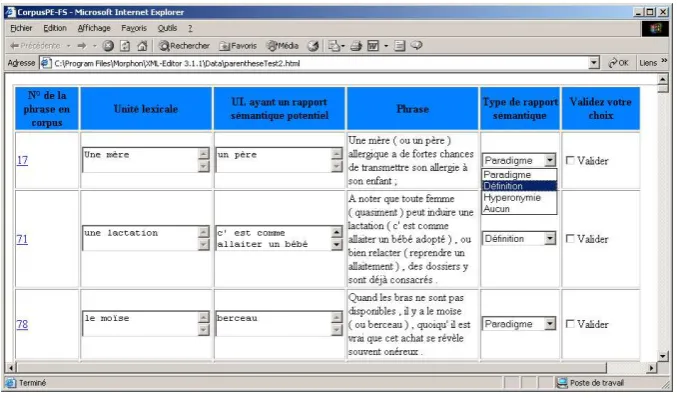Click page vertical scrollbar down arrow

coord(663,356)
